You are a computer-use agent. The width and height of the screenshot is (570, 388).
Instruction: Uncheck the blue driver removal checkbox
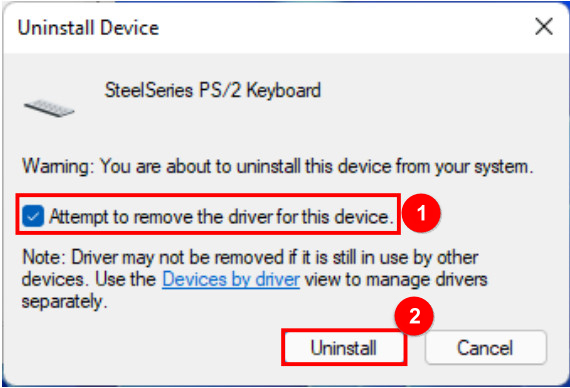[x=33, y=216]
